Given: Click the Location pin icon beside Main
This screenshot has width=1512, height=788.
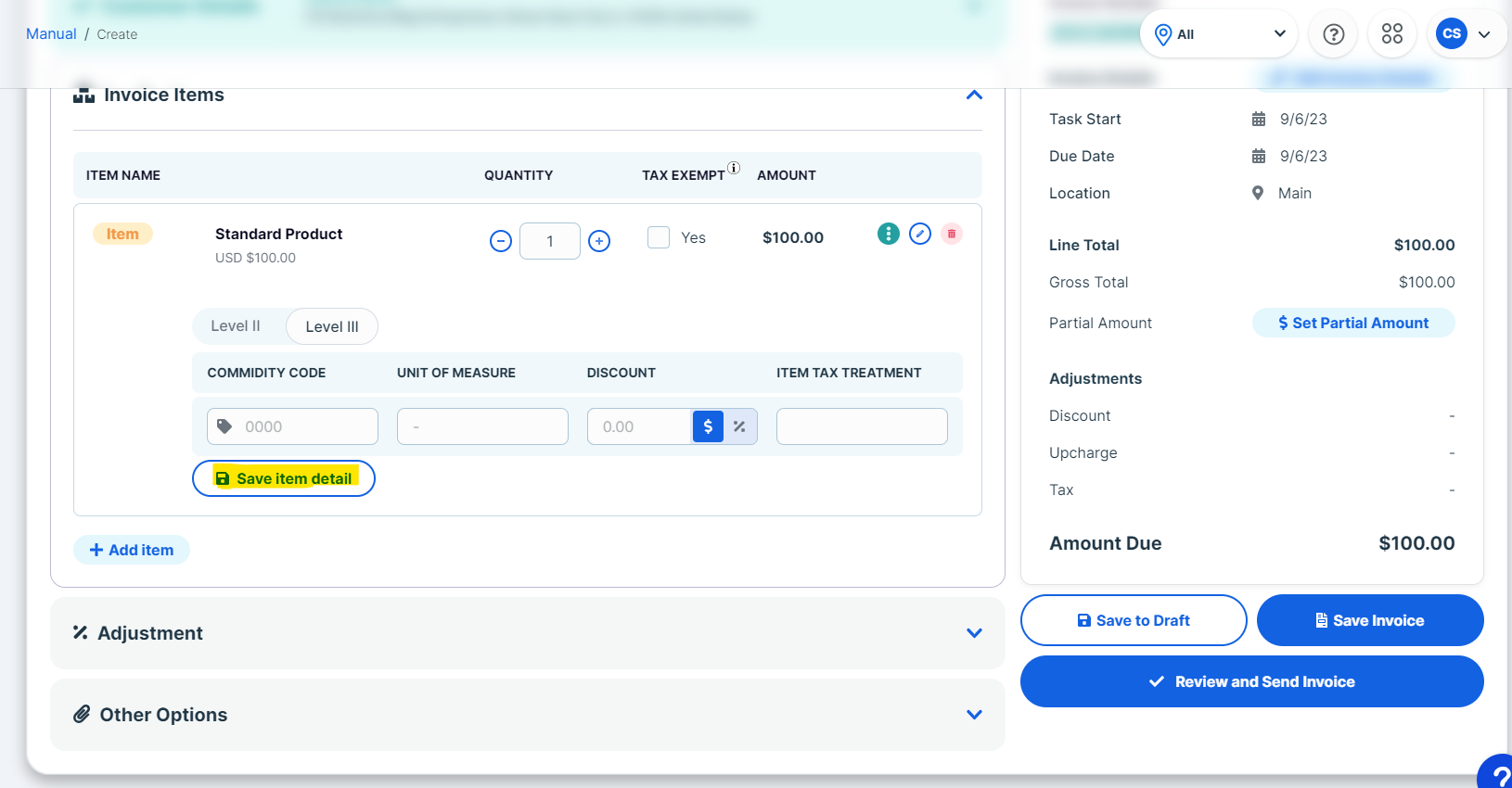Looking at the screenshot, I should click(1258, 193).
